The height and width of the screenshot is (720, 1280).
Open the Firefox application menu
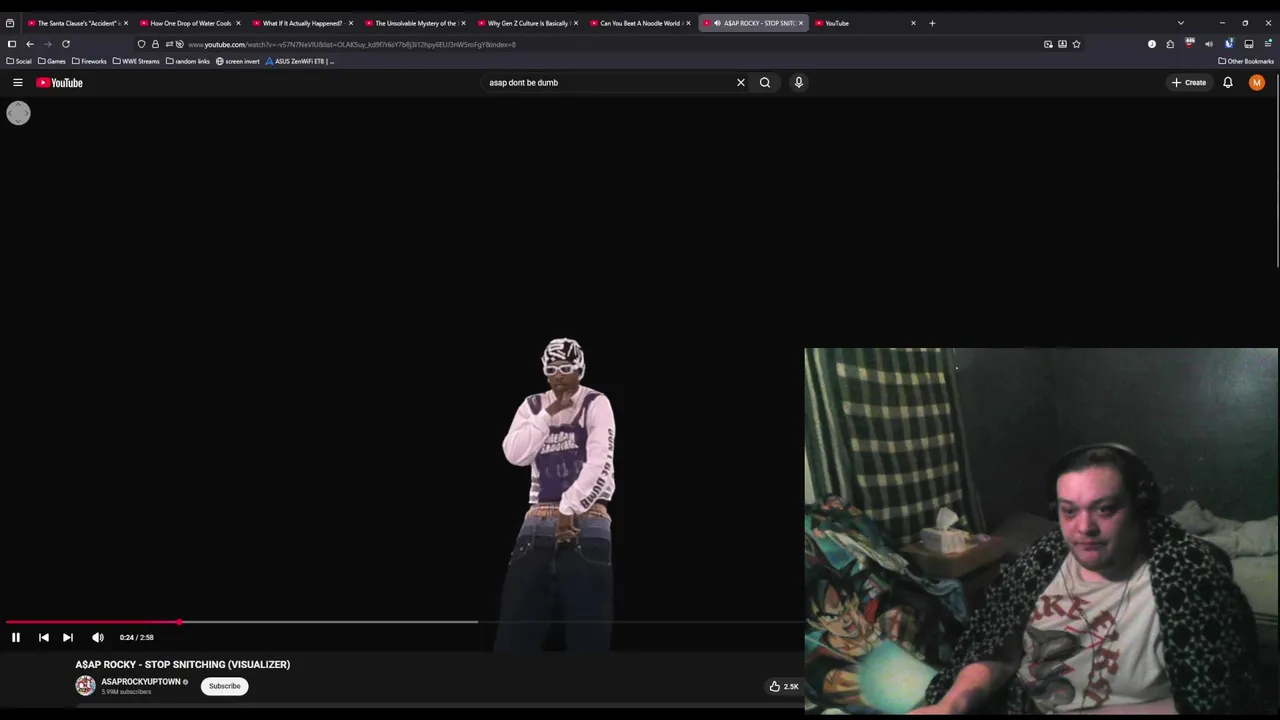[1269, 44]
